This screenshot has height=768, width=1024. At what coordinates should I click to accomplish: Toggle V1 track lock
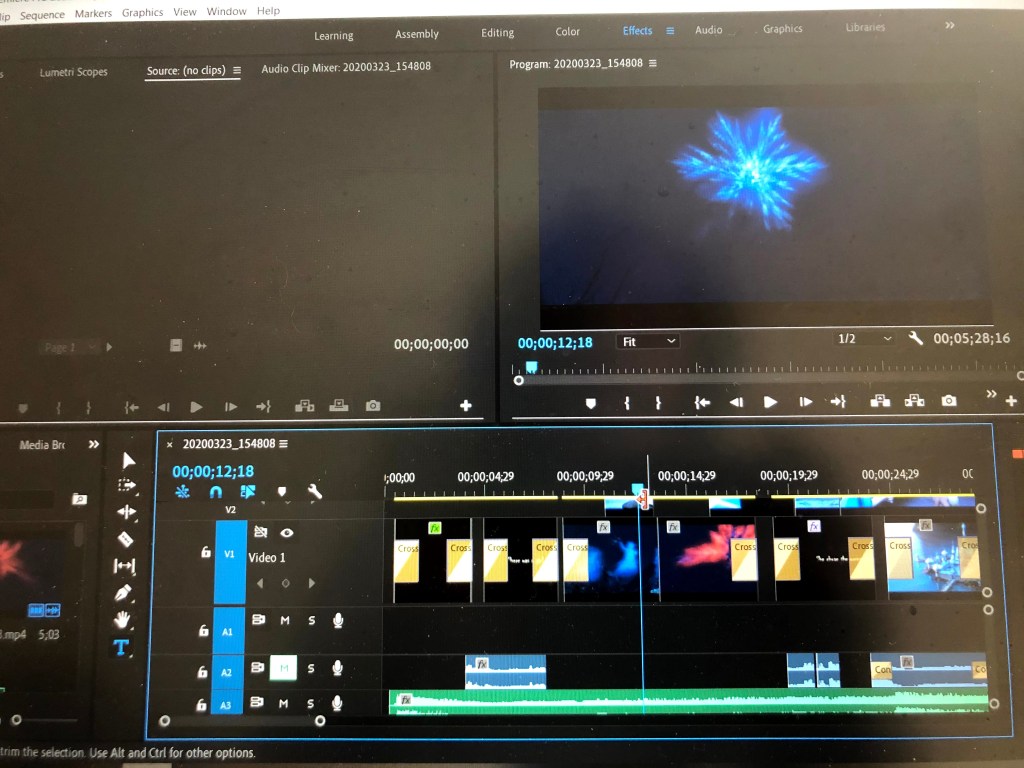205,552
